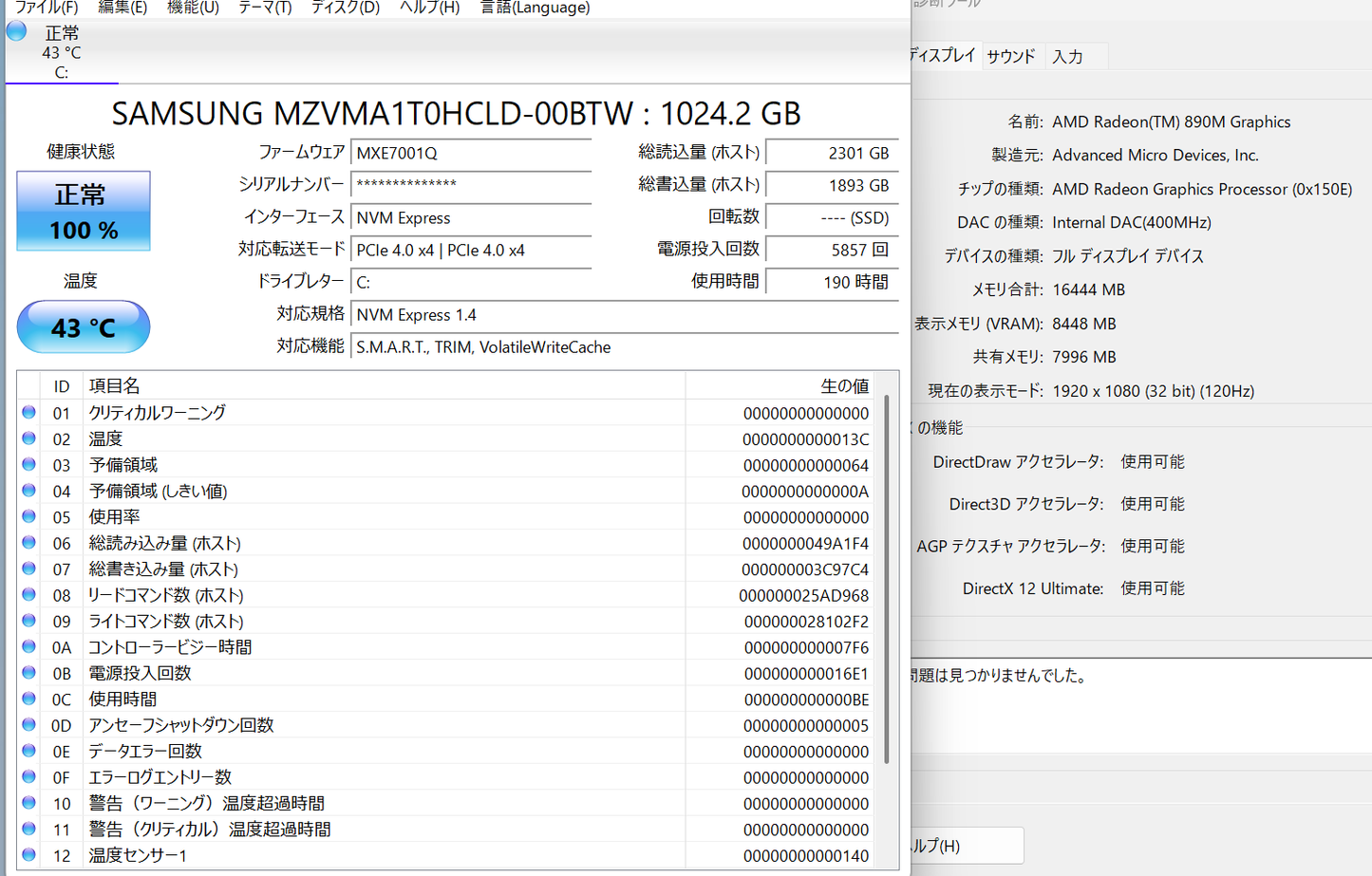Click the SAMSUNG MZVMA1T0HCLD-00BTW drive title
Image resolution: width=1372 pixels, height=876 pixels.
pyautogui.click(x=456, y=114)
